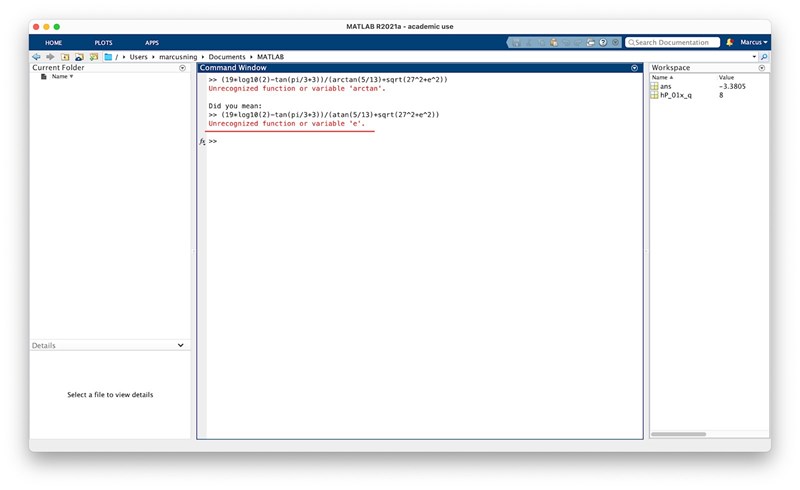Switch to the PLOTS tab

(103, 43)
